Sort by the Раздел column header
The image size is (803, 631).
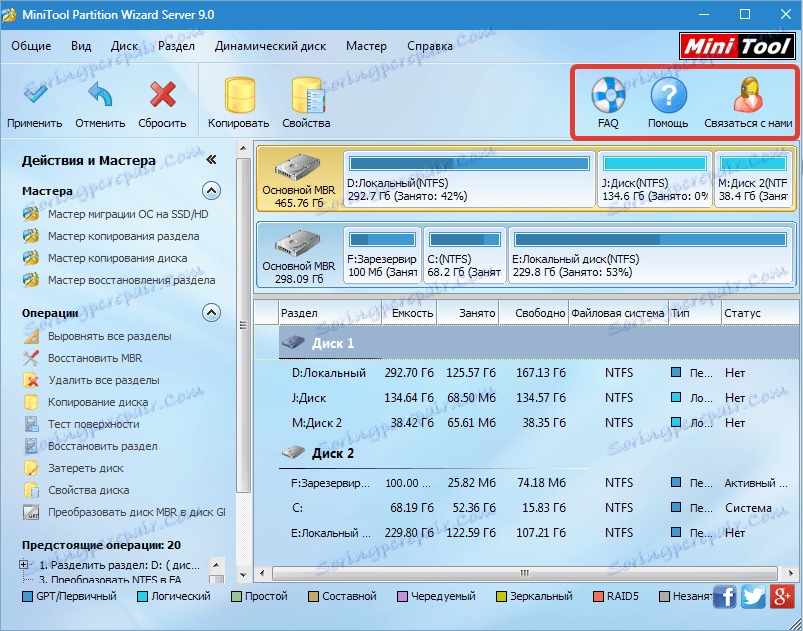(330, 313)
